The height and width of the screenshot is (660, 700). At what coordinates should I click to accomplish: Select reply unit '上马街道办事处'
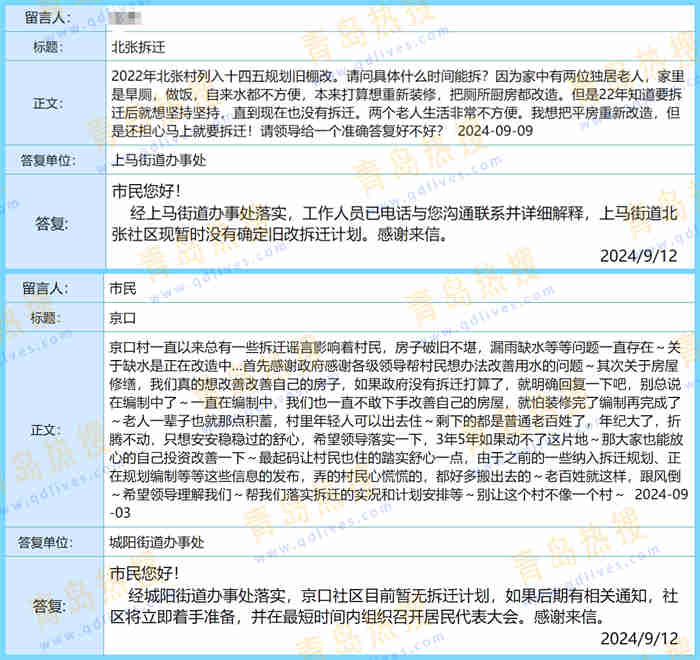click(x=158, y=160)
